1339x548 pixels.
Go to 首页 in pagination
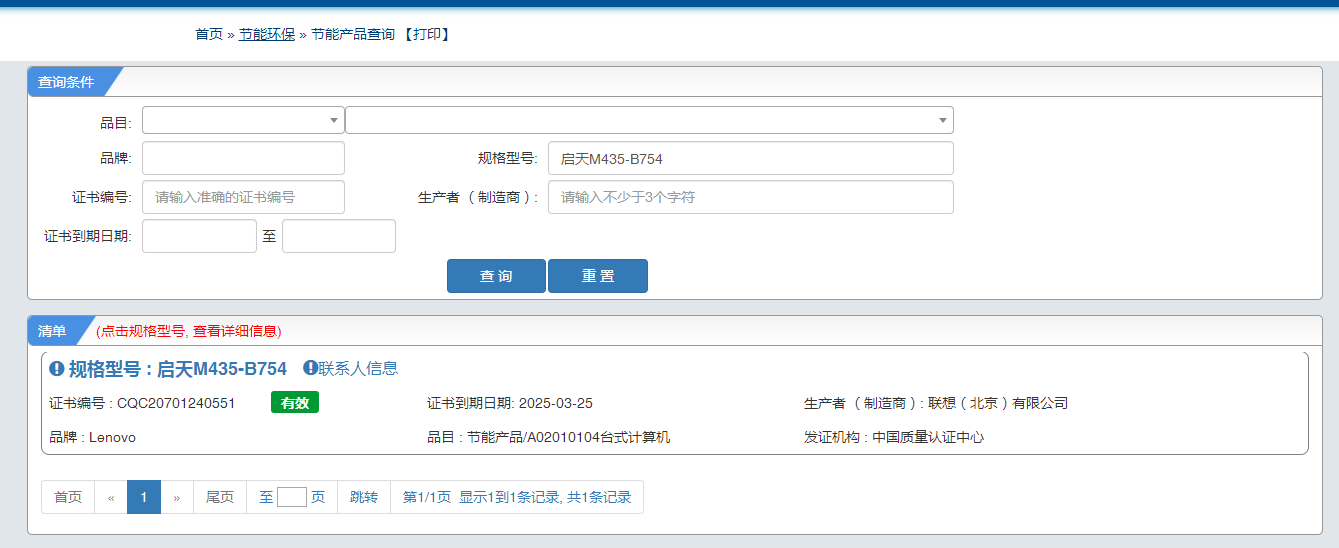pyautogui.click(x=68, y=497)
